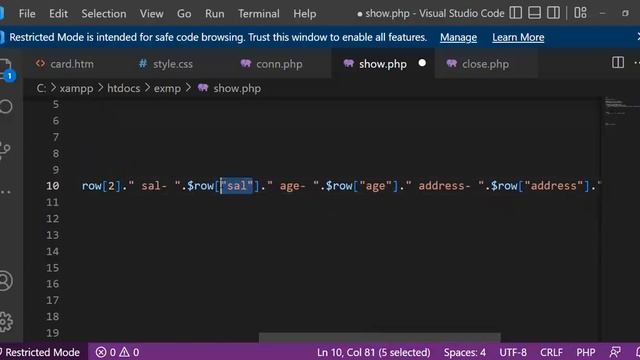This screenshot has width=640, height=360.
Task: Open the Terminal menu
Action: (259, 13)
